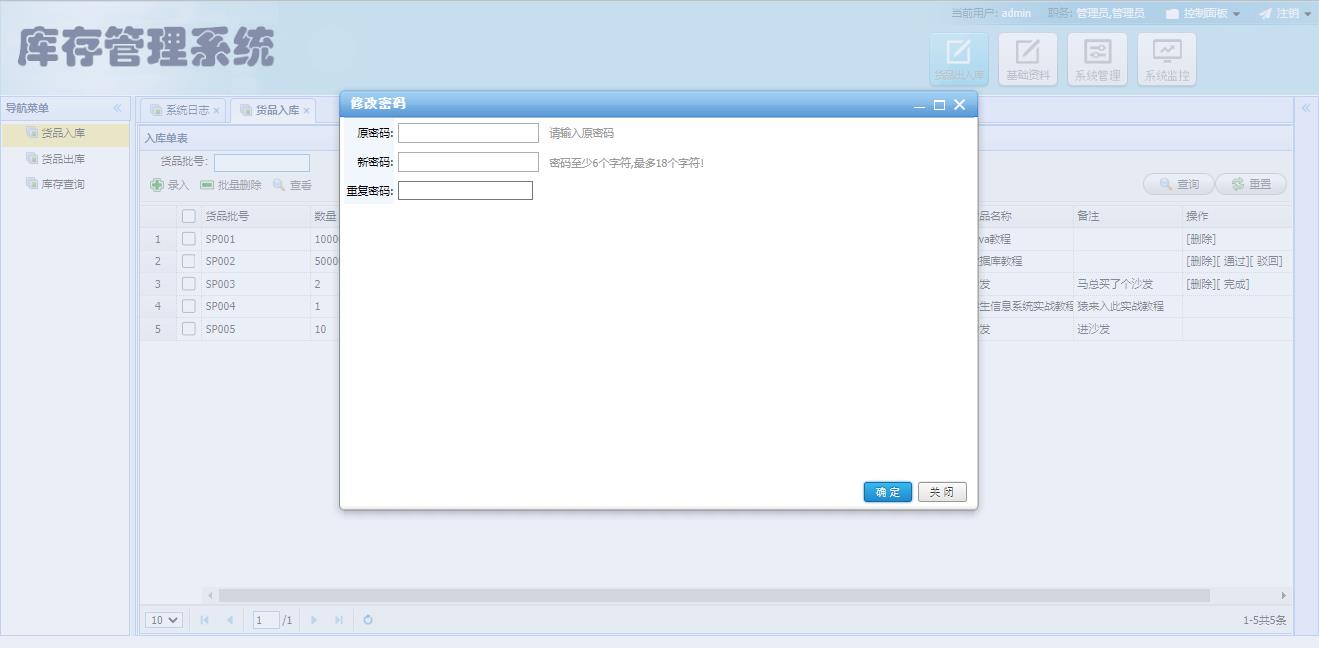Go to the first page of the grid

point(204,620)
